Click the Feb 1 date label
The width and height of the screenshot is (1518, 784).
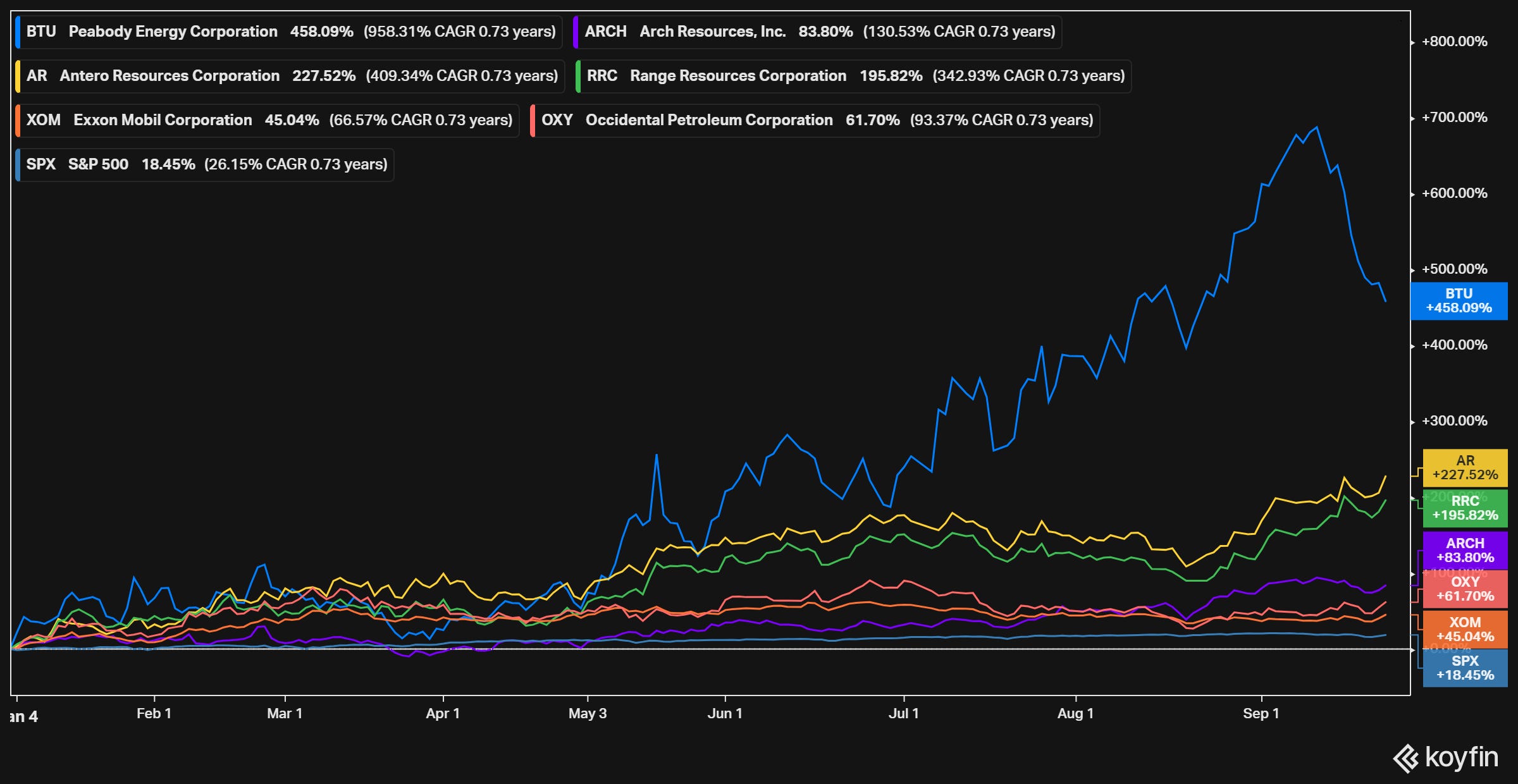point(154,714)
